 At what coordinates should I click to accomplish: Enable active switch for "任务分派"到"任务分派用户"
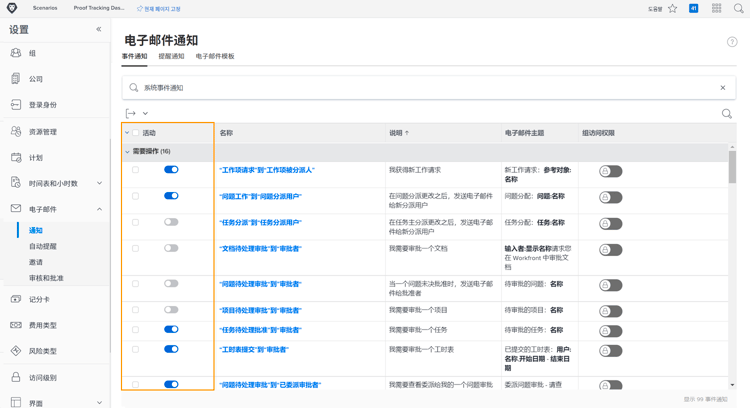(x=171, y=222)
